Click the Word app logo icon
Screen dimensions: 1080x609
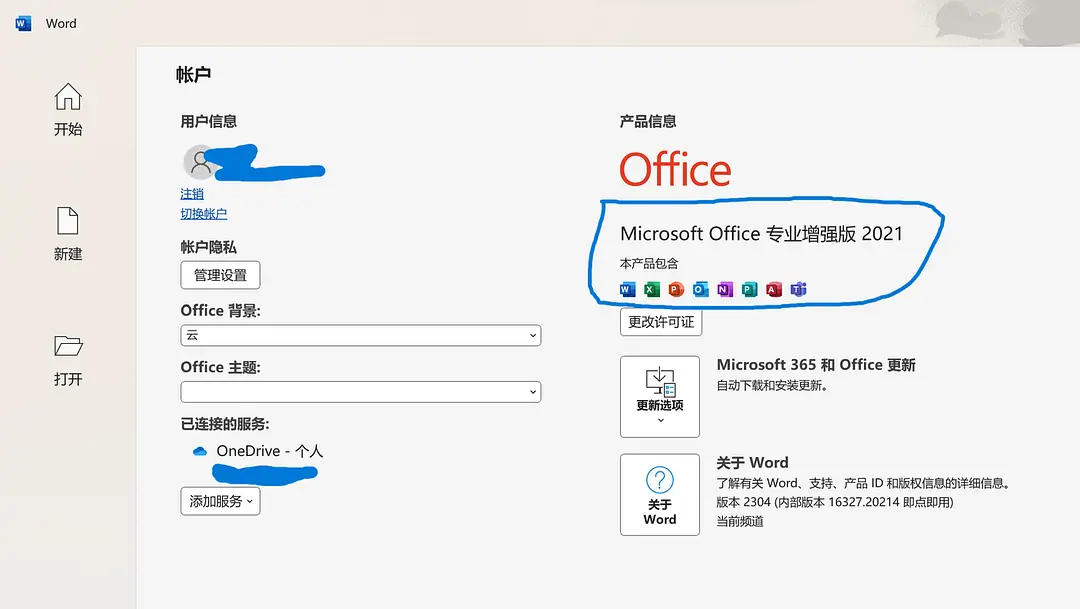(x=23, y=23)
